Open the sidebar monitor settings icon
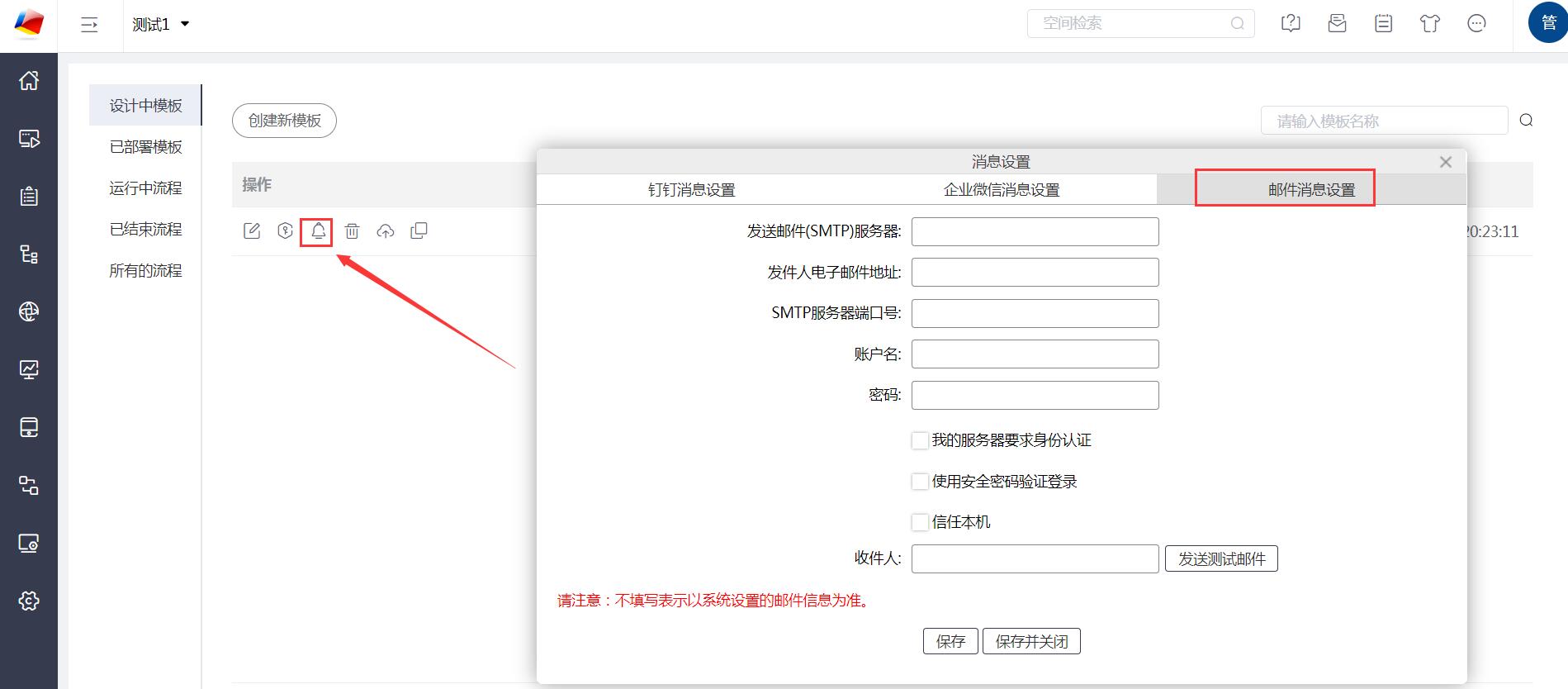The width and height of the screenshot is (1568, 689). [x=29, y=543]
